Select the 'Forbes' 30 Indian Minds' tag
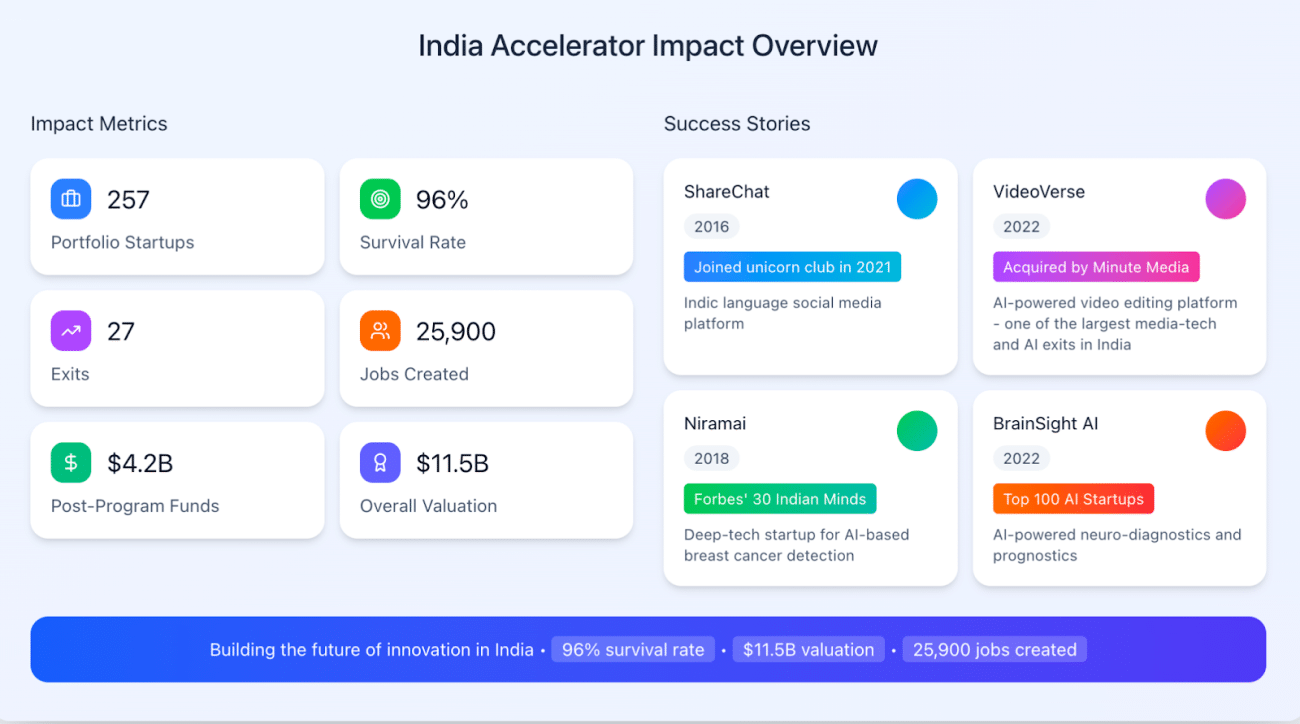Image resolution: width=1300 pixels, height=724 pixels. (780, 499)
